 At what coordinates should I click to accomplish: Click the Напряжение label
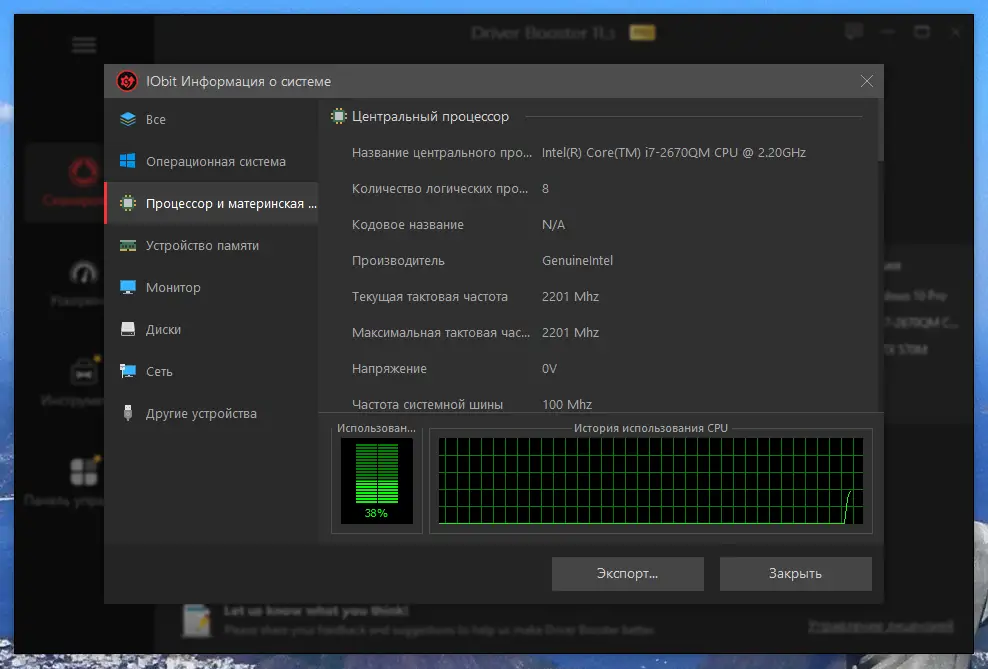click(389, 369)
